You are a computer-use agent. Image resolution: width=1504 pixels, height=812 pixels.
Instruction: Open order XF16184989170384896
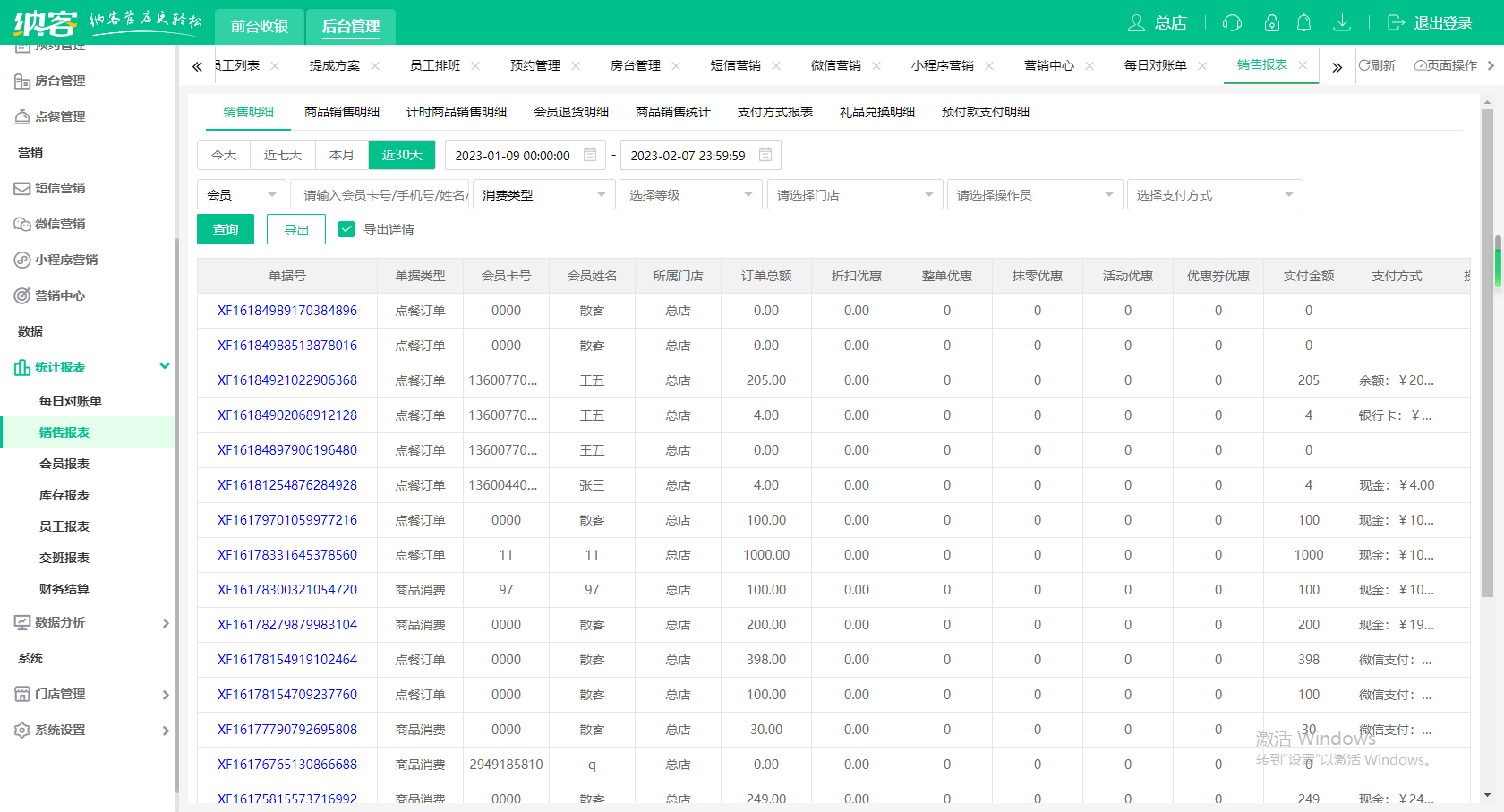[x=287, y=311]
